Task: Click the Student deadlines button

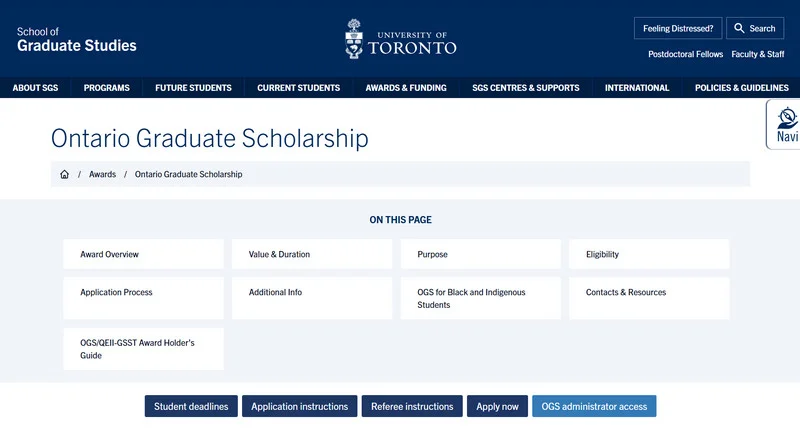Action: [191, 406]
